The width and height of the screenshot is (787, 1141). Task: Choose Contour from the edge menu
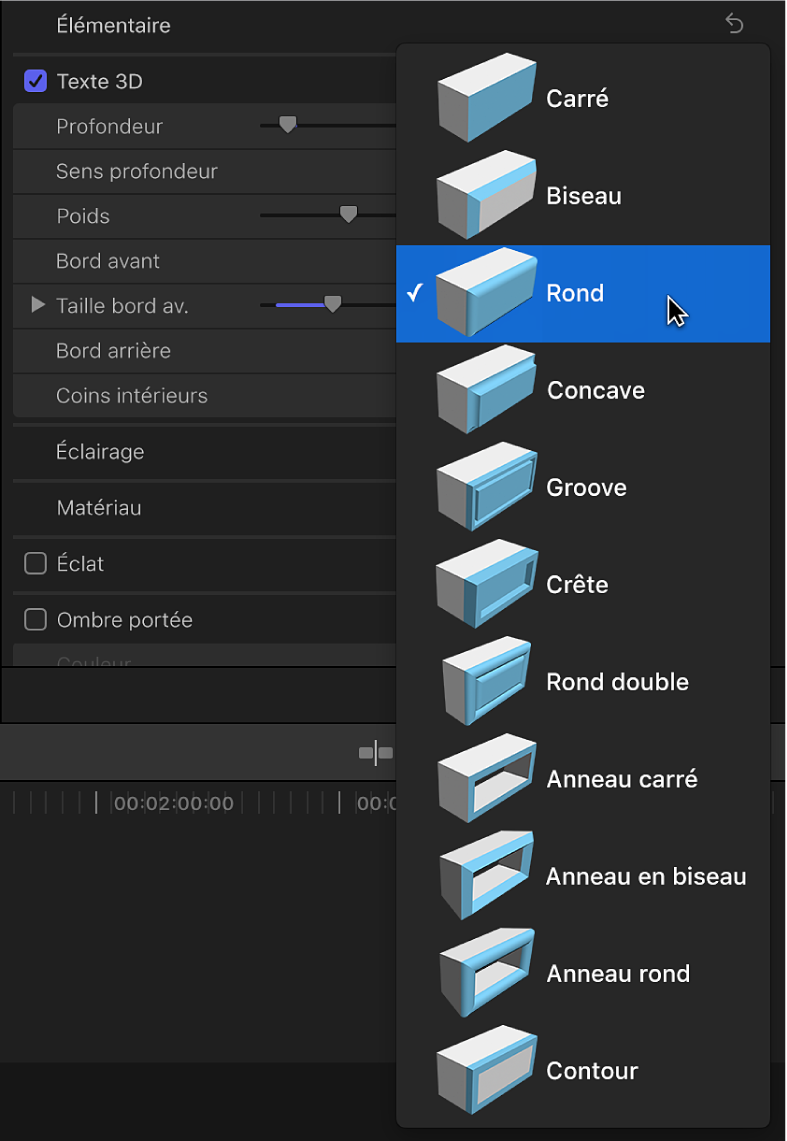click(592, 1071)
